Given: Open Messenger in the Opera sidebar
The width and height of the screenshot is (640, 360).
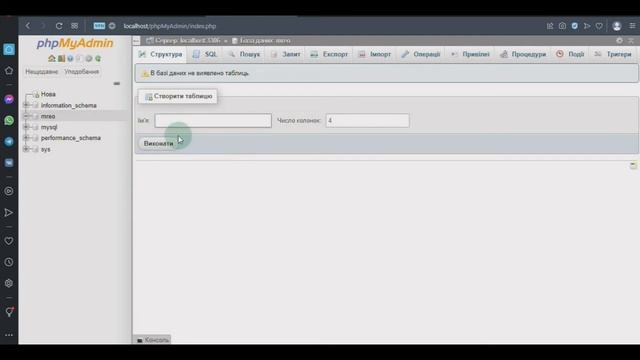Looking at the screenshot, I should (x=9, y=99).
